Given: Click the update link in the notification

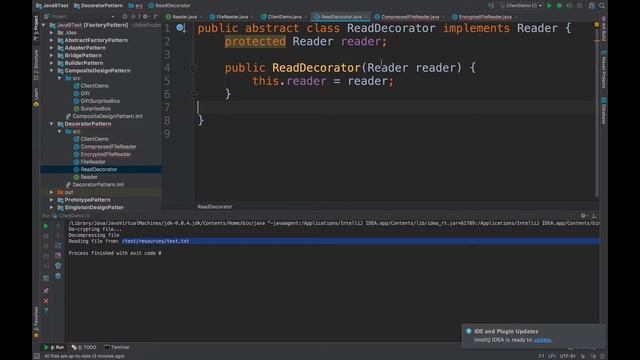Looking at the screenshot, I should coord(542,340).
